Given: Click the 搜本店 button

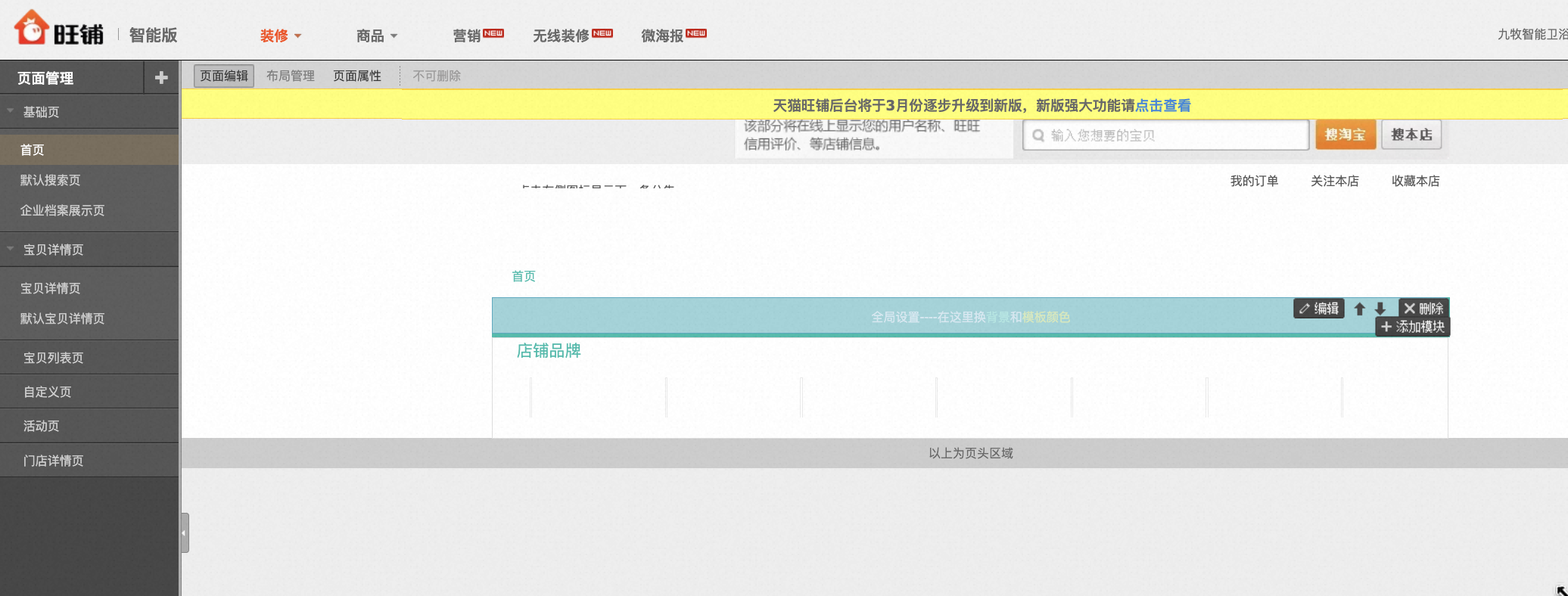Looking at the screenshot, I should 1411,135.
